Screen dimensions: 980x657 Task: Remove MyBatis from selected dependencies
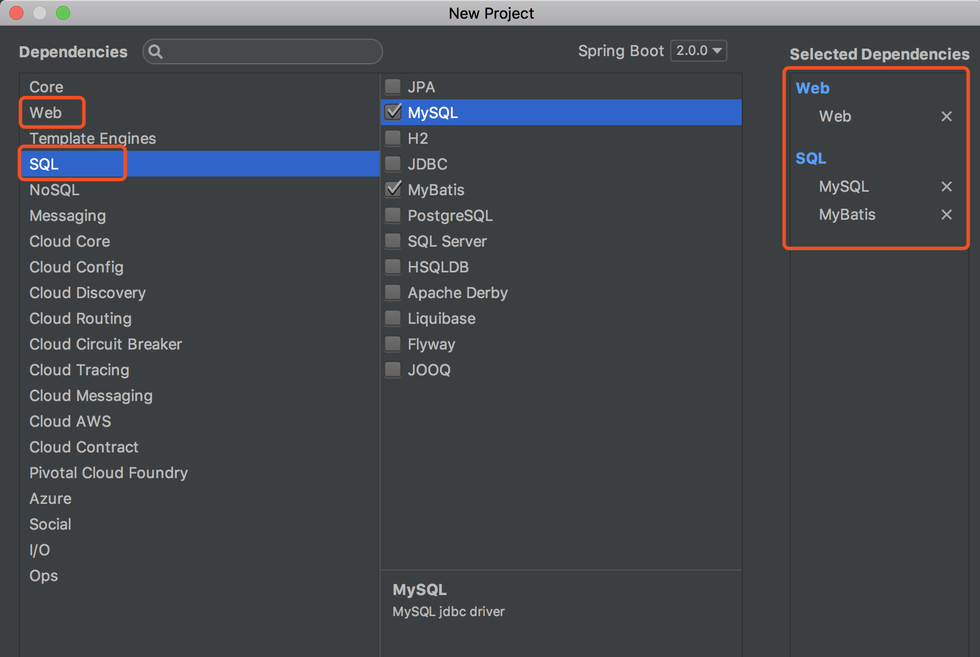(x=946, y=214)
